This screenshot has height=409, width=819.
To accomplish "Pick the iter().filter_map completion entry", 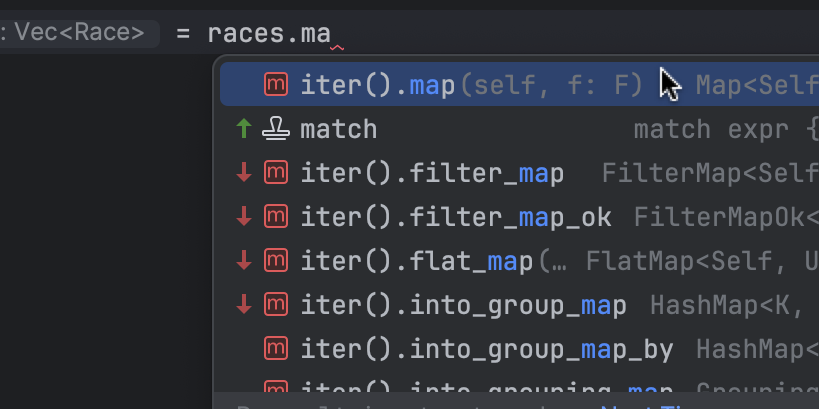I will pos(432,173).
